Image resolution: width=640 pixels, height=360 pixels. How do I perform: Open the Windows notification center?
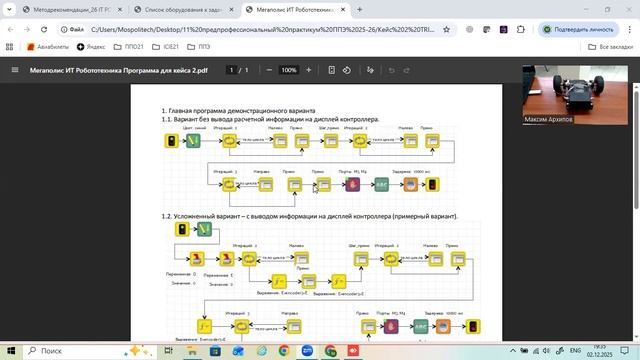pyautogui.click(x=624, y=351)
